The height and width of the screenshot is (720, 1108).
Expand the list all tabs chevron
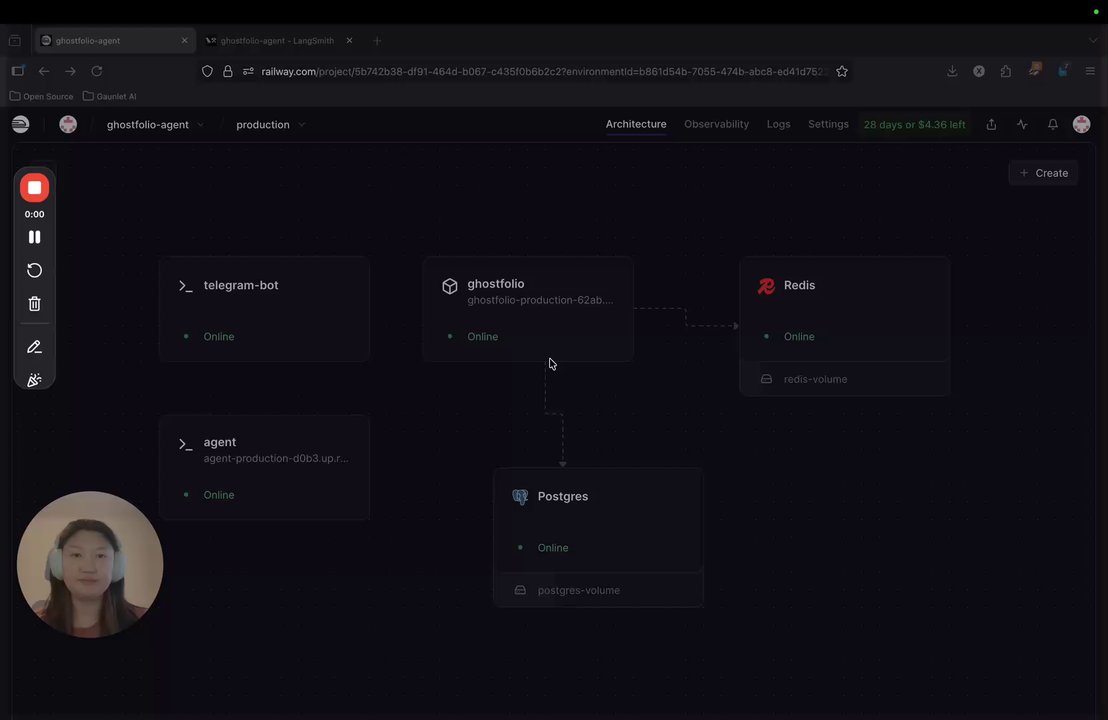tap(1093, 40)
